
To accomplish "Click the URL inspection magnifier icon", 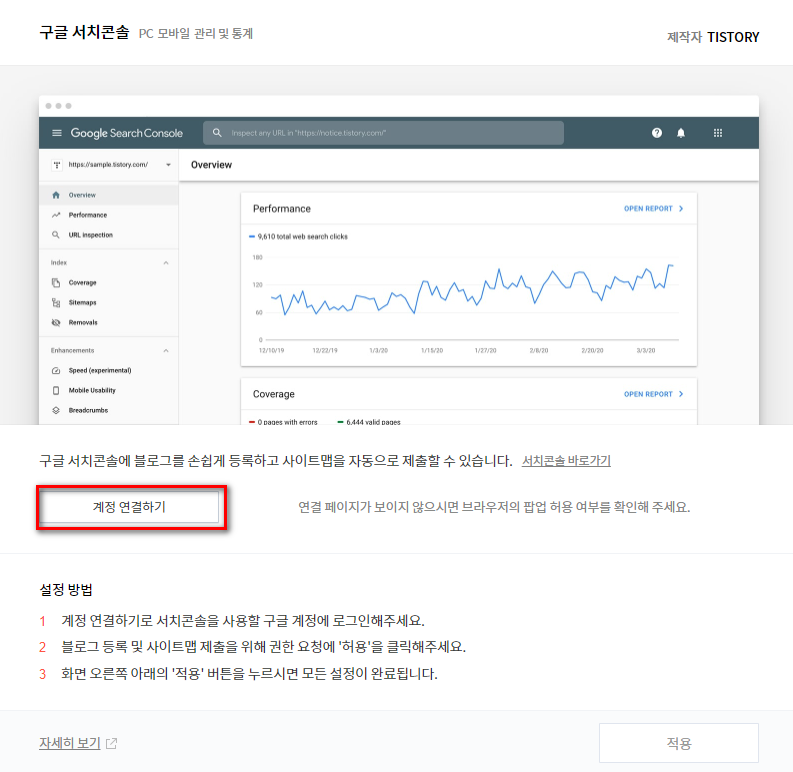I will click(56, 235).
